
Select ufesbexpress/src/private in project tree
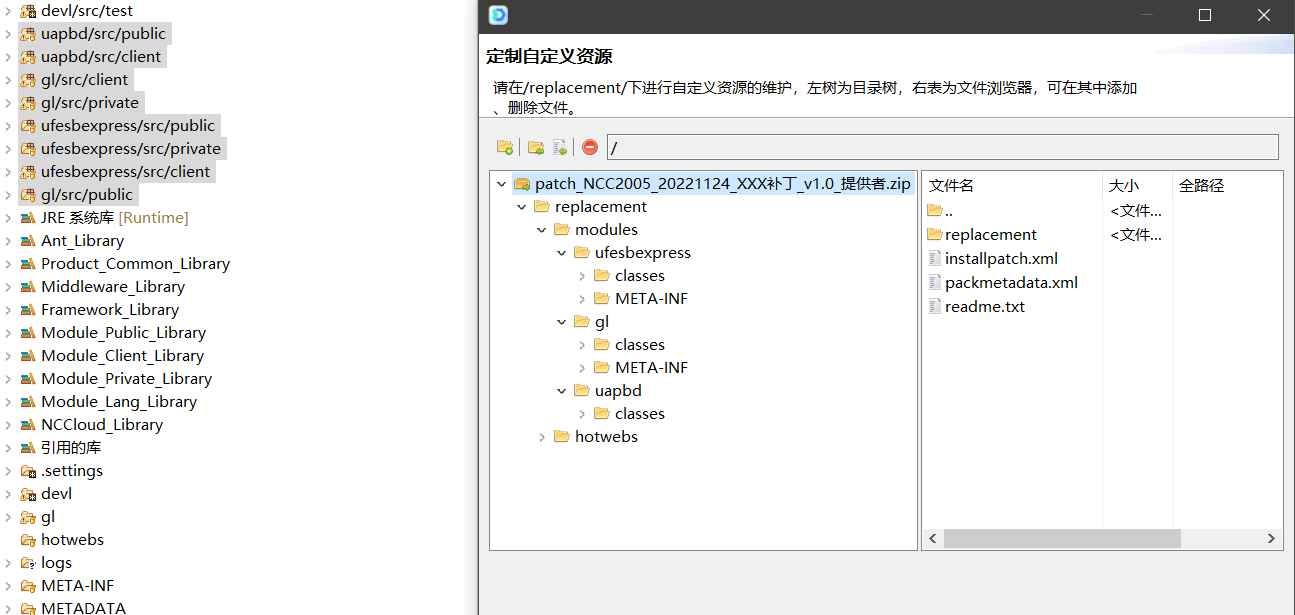pos(131,149)
